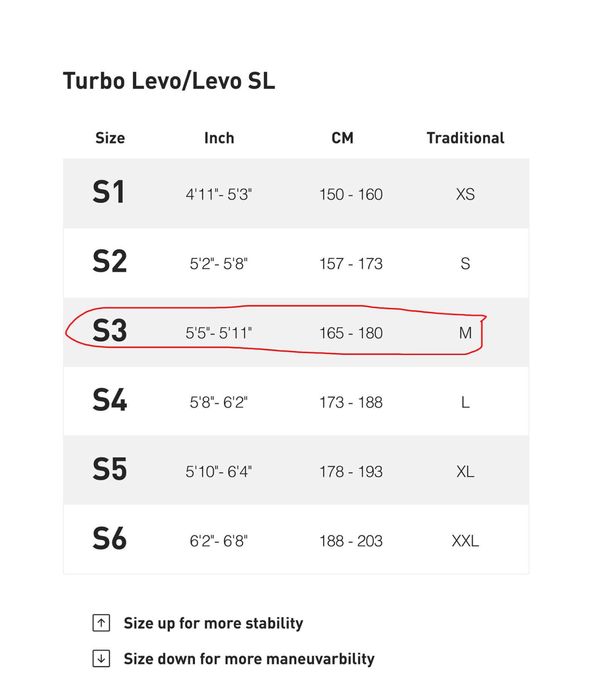This screenshot has width=602, height=700.
Task: Select the S4 size label
Action: tap(109, 401)
